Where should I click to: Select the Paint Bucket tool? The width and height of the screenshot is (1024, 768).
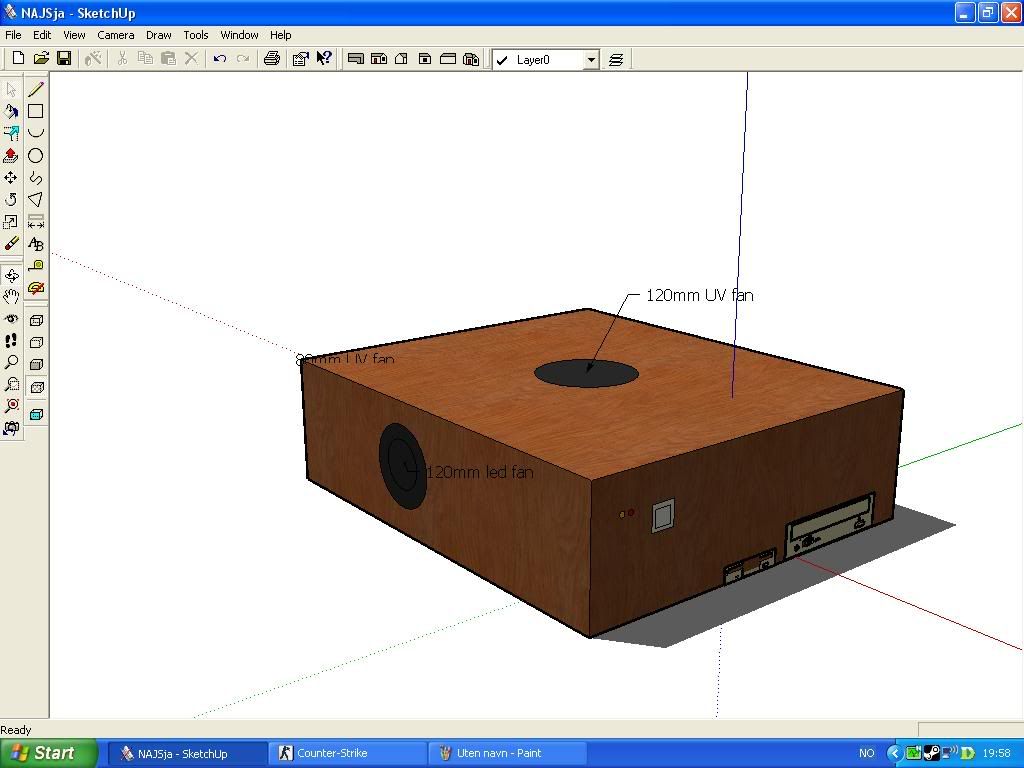coord(11,112)
